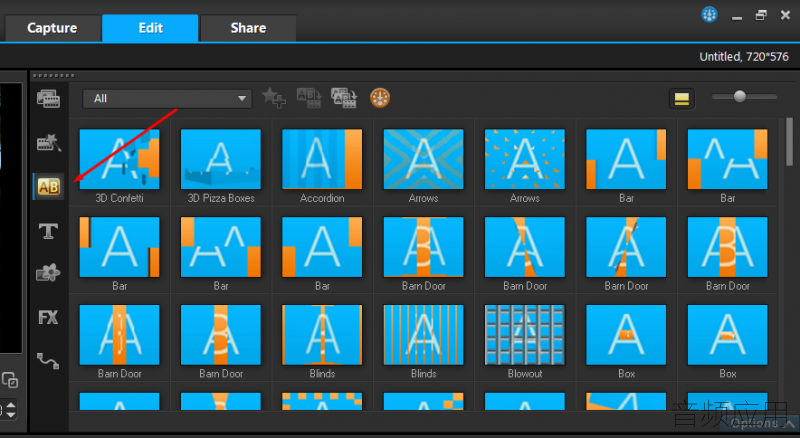Open the Path library icon
Viewport: 800px width, 438px height.
(x=48, y=360)
